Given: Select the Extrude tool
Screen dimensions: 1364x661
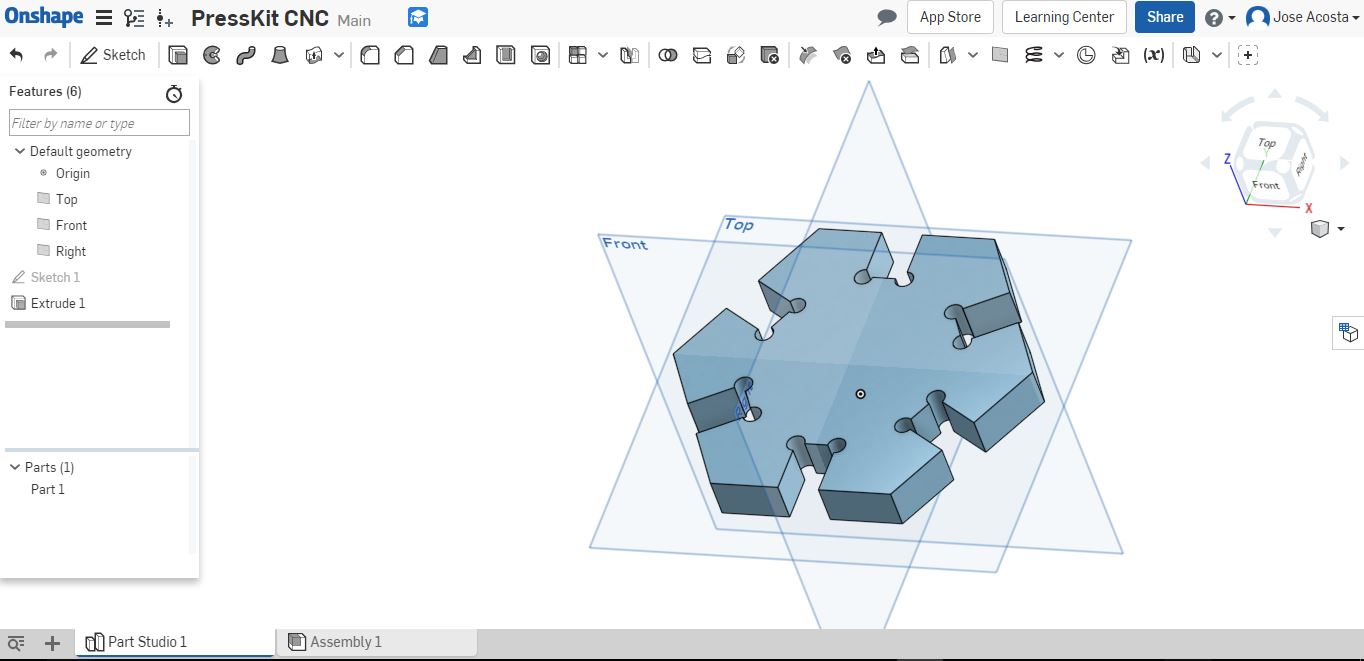Looking at the screenshot, I should (178, 55).
